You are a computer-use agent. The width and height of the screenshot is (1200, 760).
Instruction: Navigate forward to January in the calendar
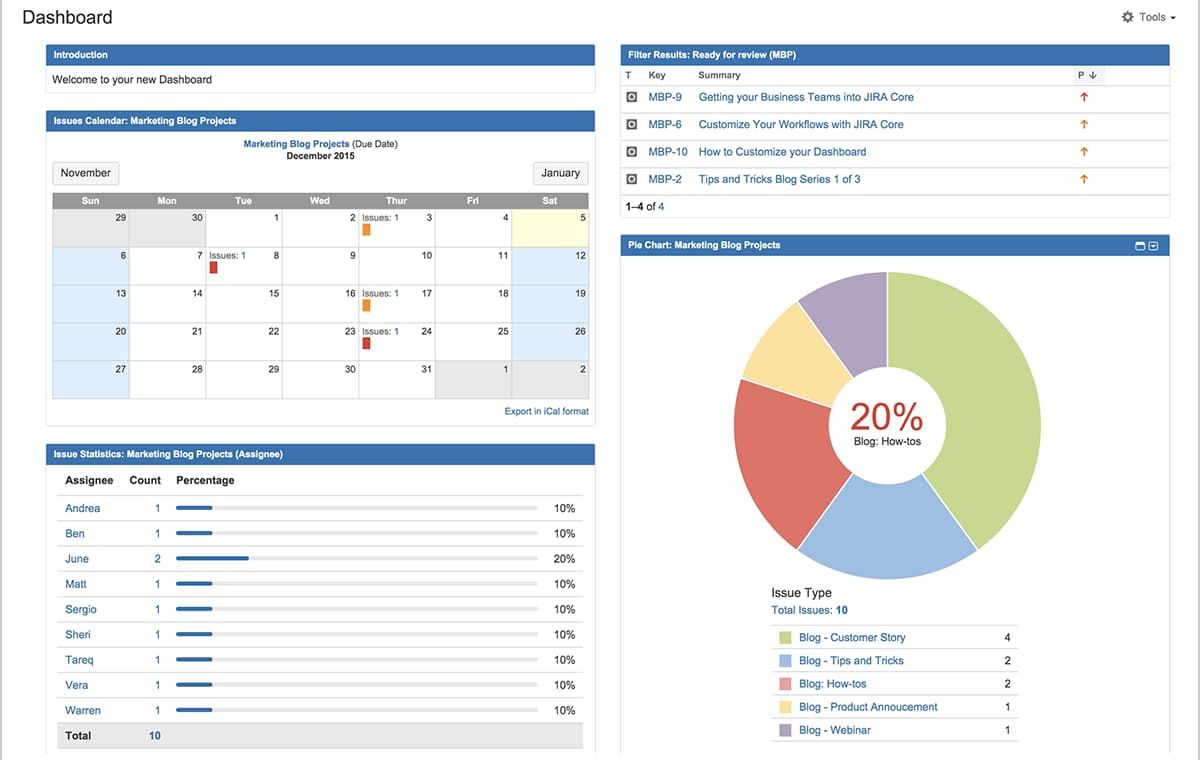point(560,173)
